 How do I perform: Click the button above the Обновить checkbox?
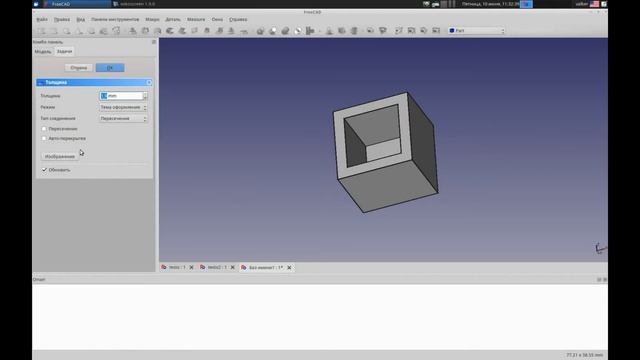click(x=60, y=156)
